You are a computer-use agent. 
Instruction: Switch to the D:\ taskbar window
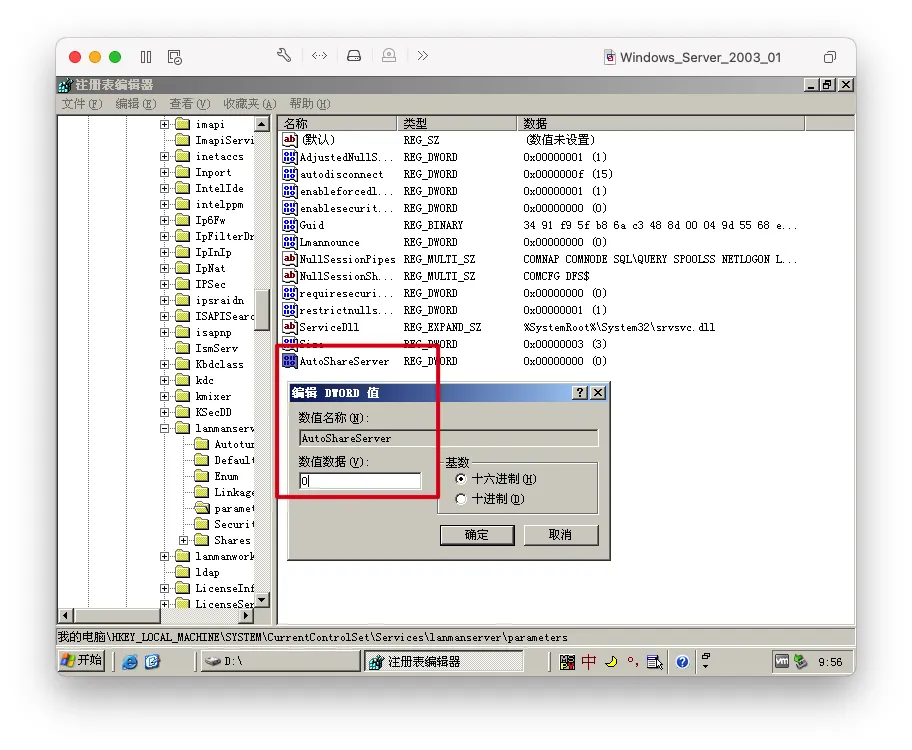click(x=281, y=662)
